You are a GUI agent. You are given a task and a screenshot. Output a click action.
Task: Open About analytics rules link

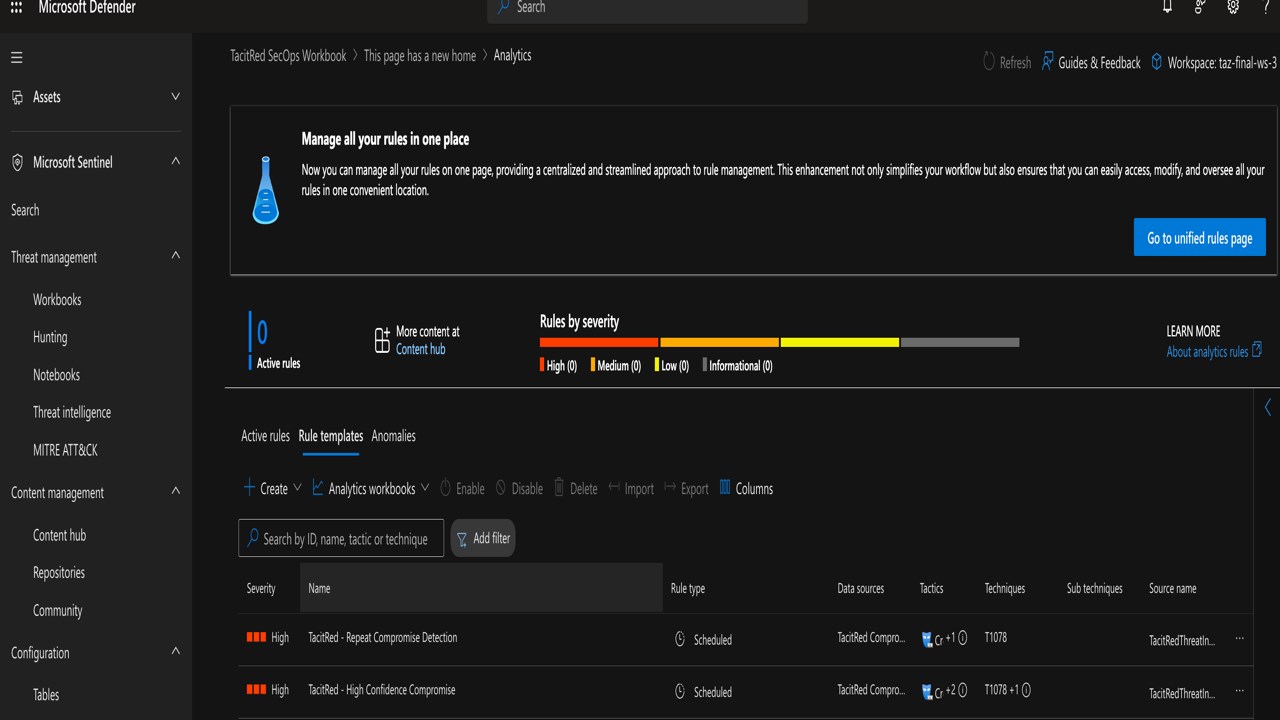point(1214,351)
